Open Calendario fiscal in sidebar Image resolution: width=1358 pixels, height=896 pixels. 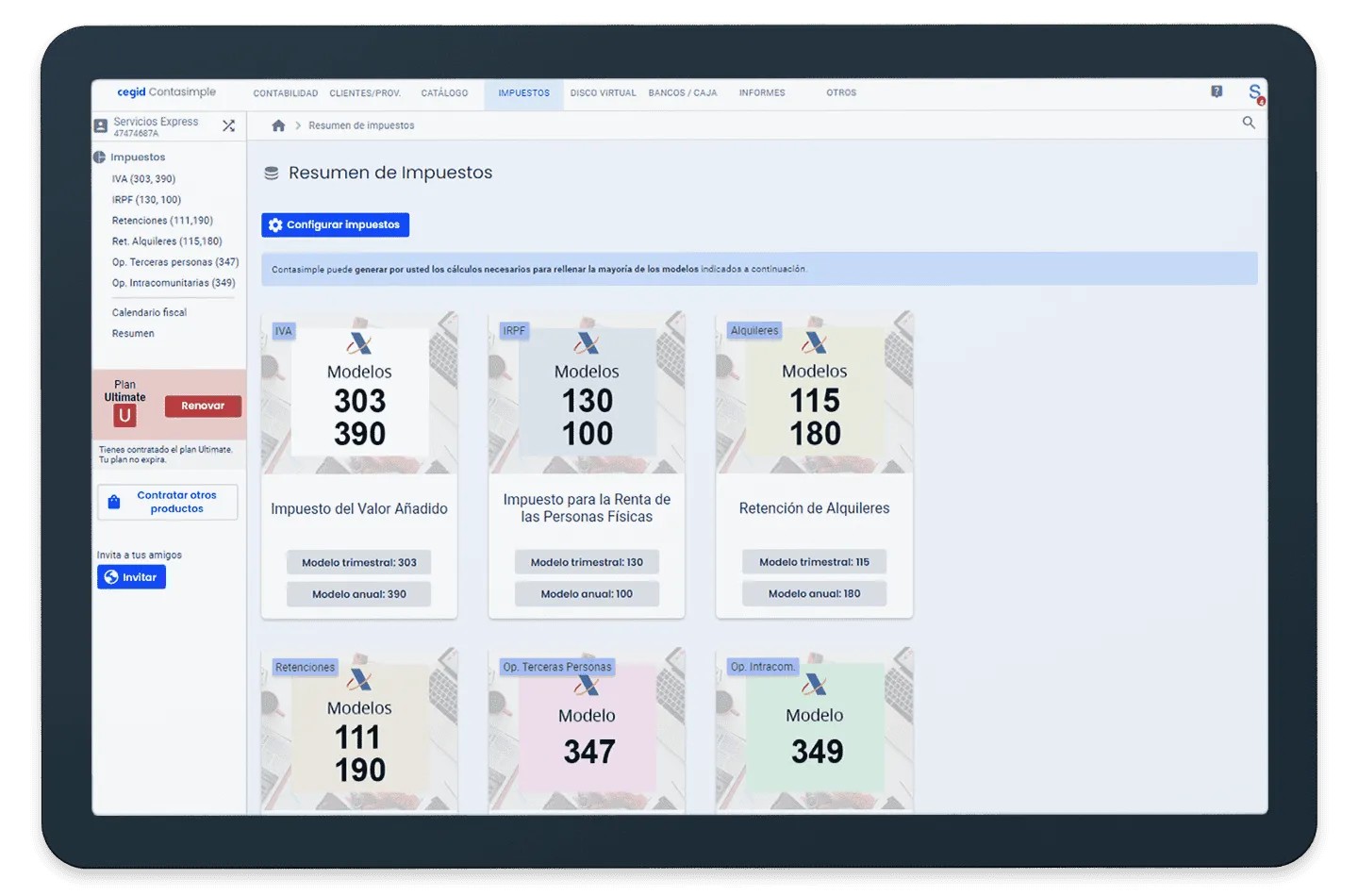149,312
